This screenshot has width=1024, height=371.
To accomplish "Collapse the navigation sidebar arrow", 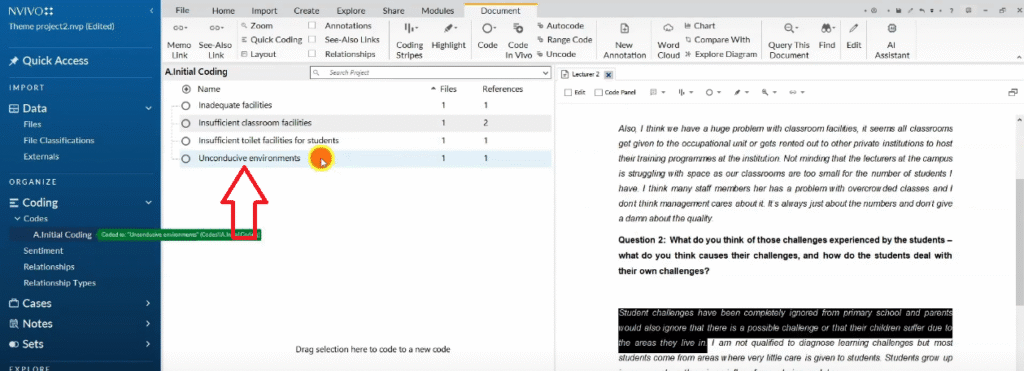I will coord(152,10).
